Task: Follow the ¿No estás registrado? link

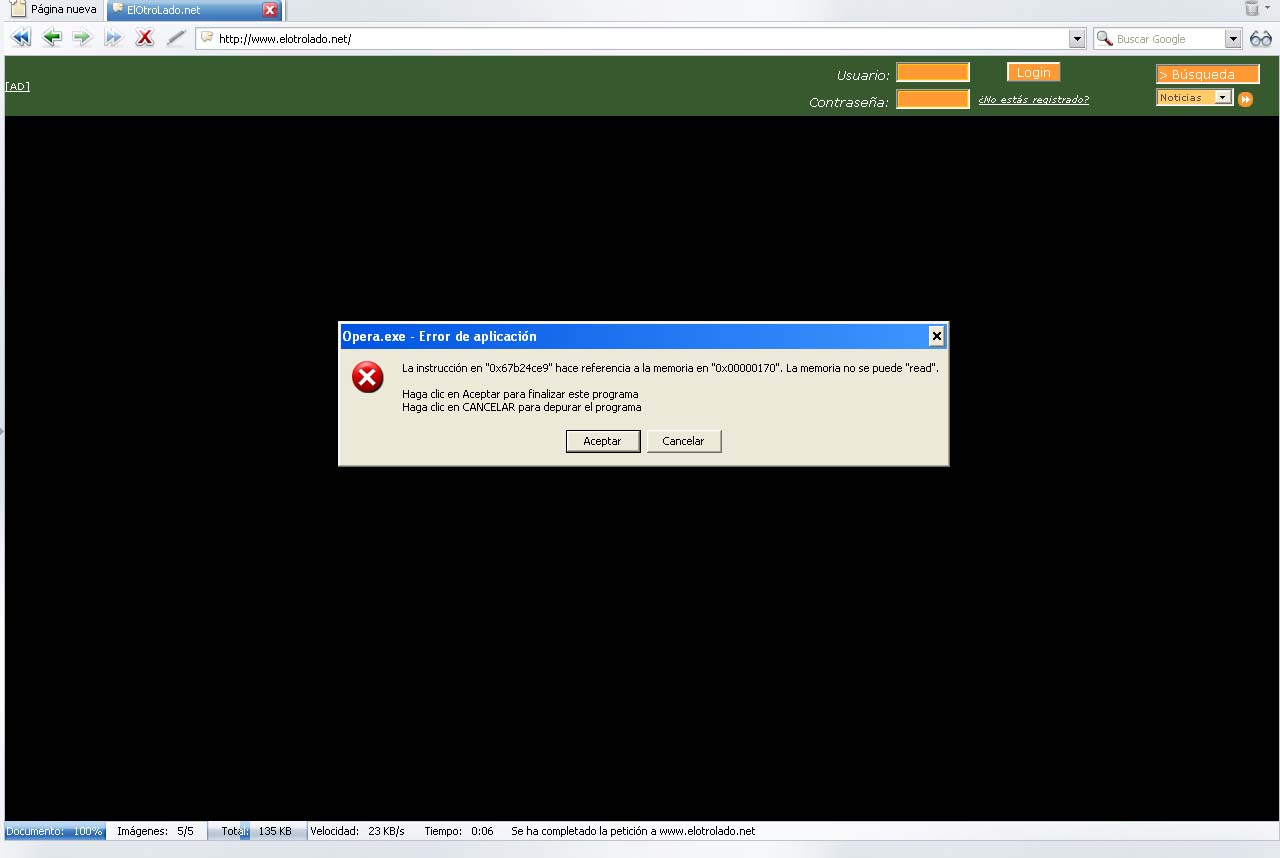Action: pyautogui.click(x=1034, y=100)
